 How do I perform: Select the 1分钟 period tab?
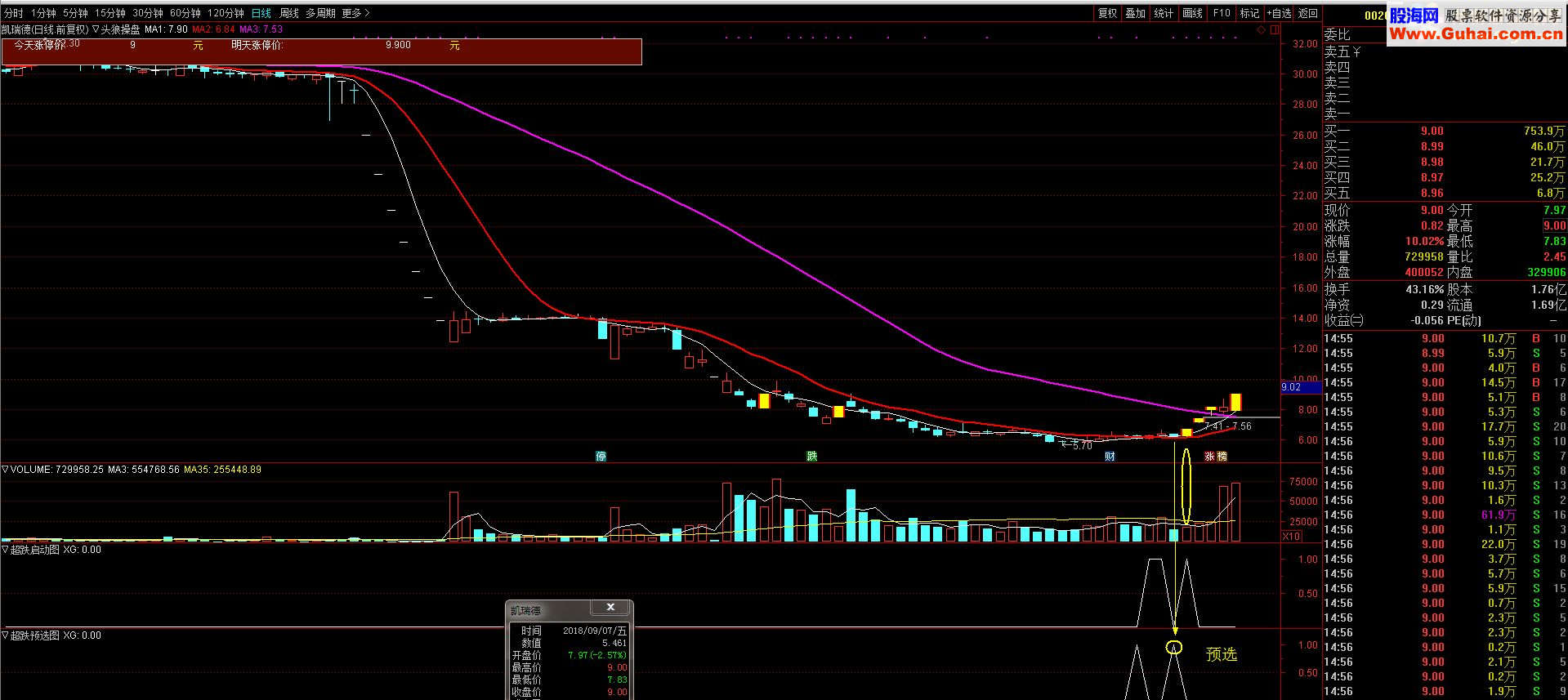43,13
